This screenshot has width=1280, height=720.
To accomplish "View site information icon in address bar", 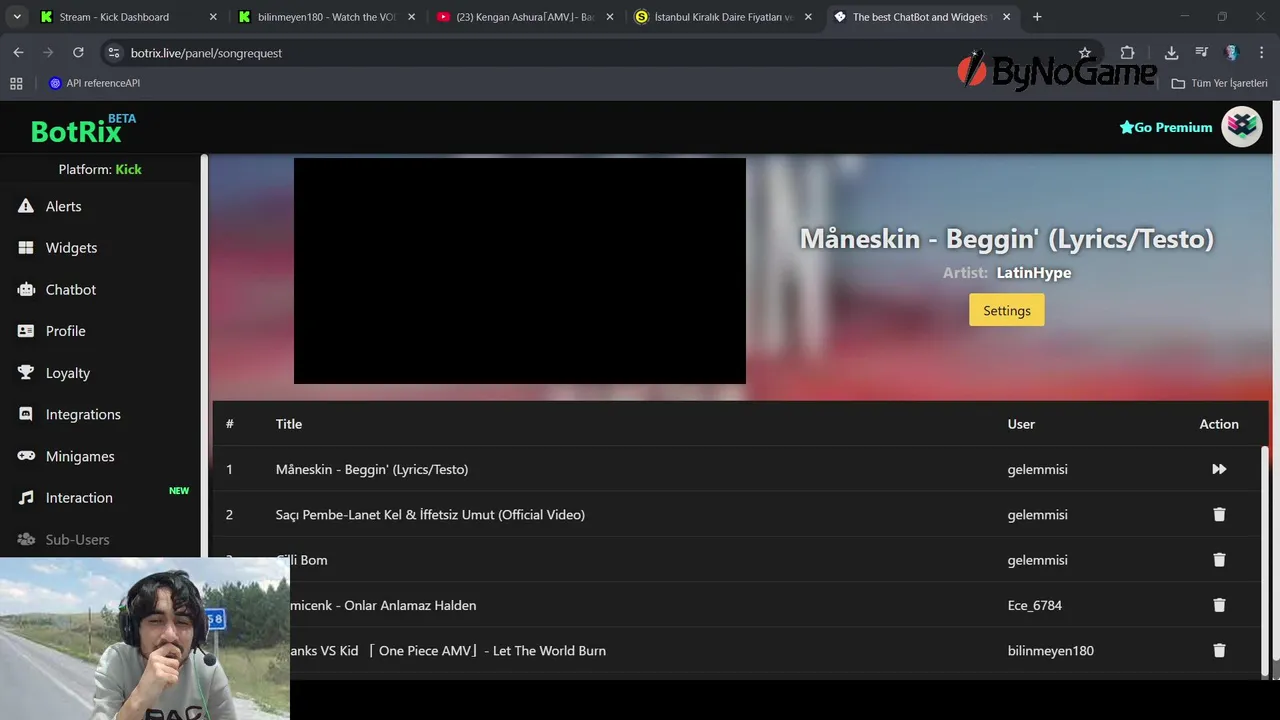I will click(x=113, y=53).
